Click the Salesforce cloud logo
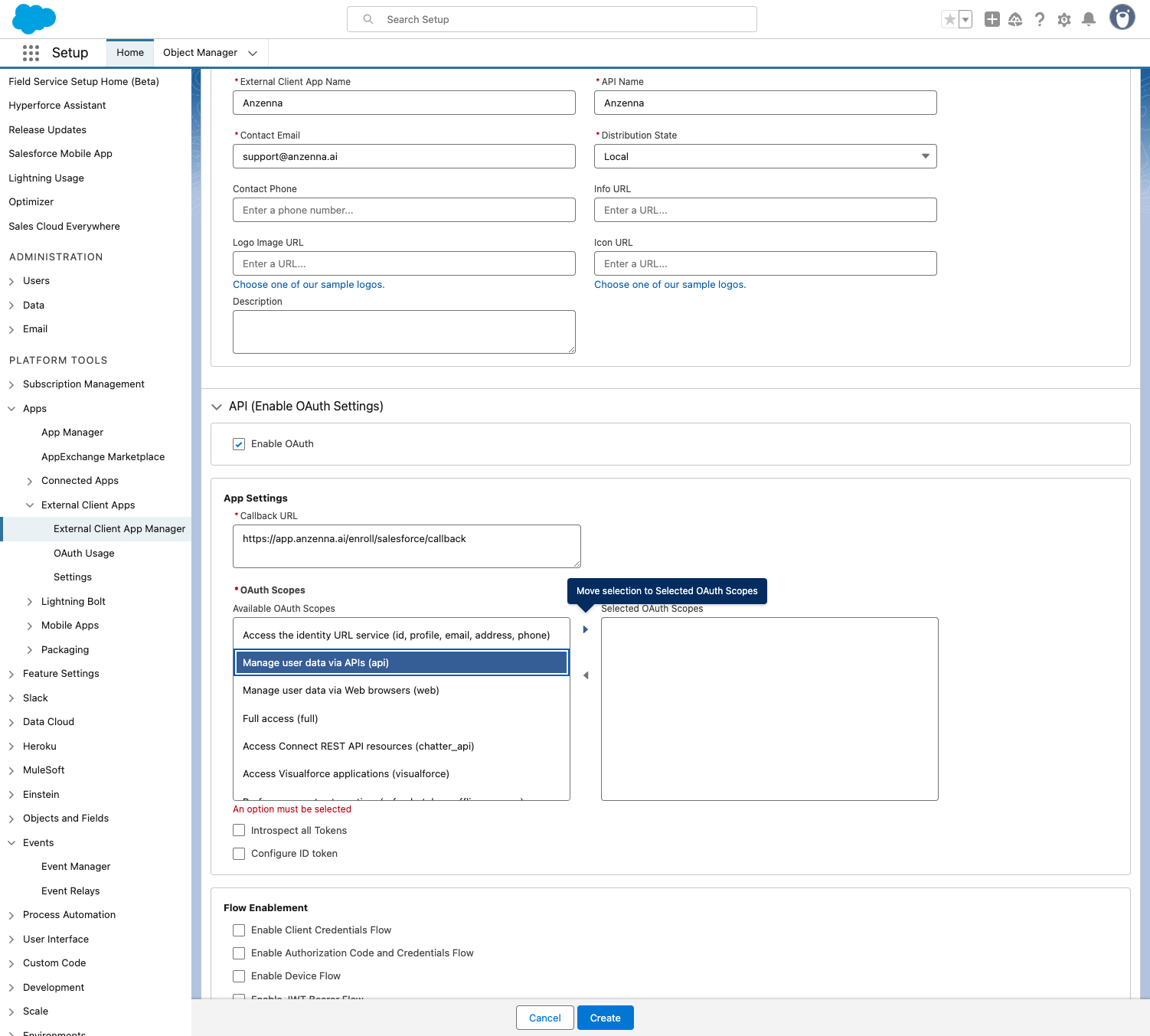Image resolution: width=1150 pixels, height=1036 pixels. pos(34,19)
